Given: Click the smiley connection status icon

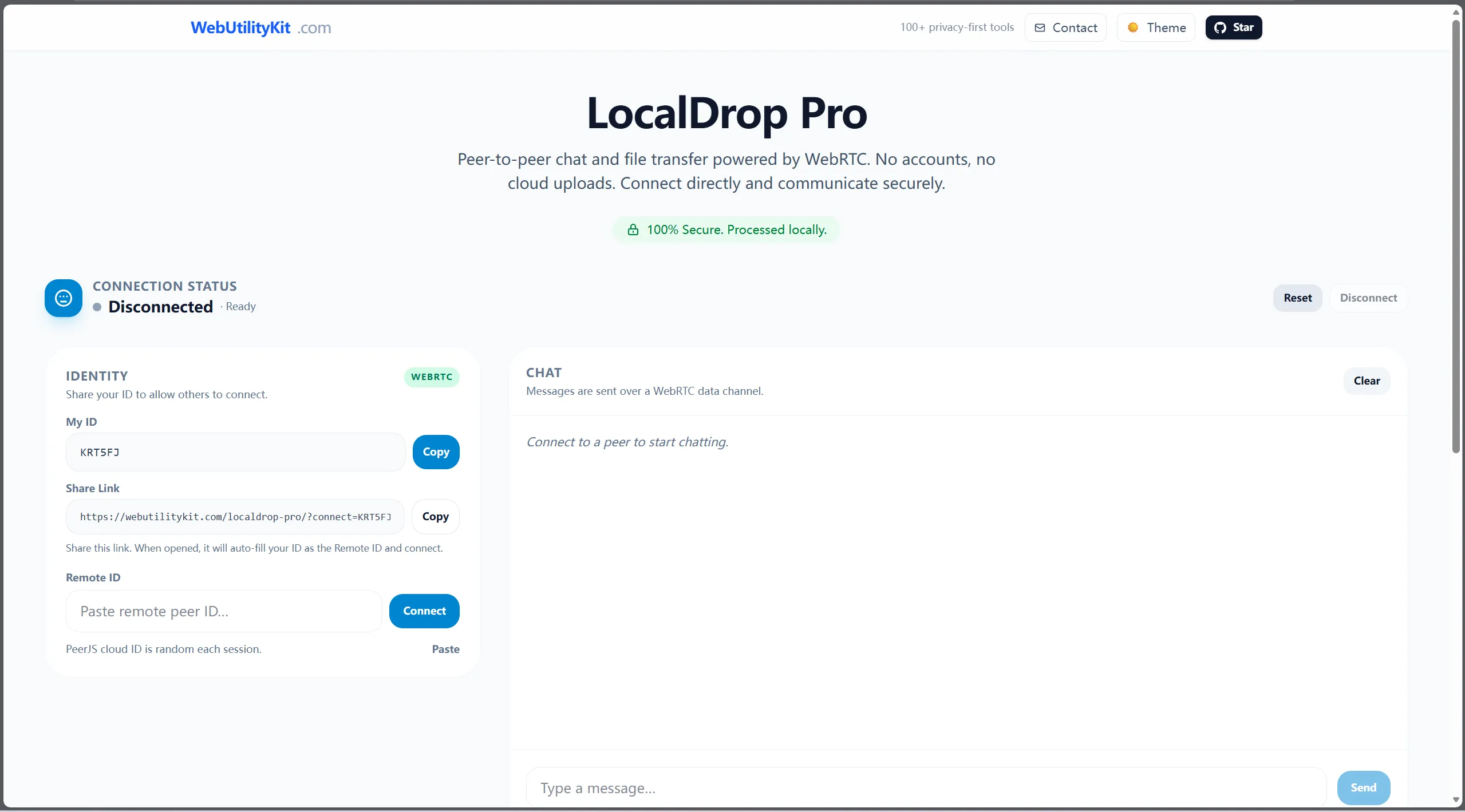Looking at the screenshot, I should click(x=63, y=298).
